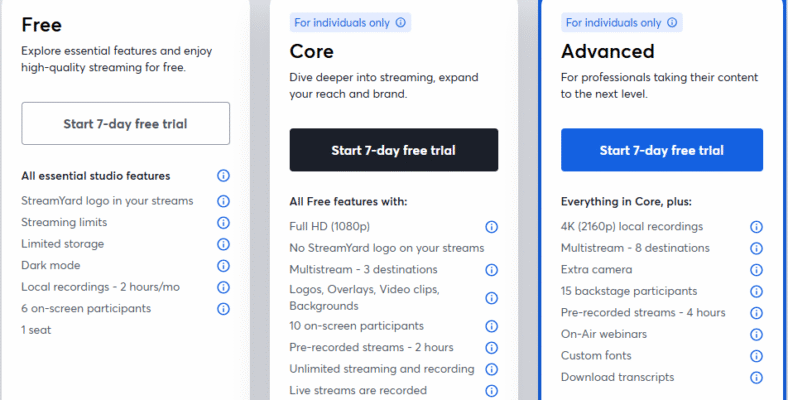This screenshot has width=788, height=400.
Task: Start the Core plan 7-day free trial
Action: coord(393,150)
